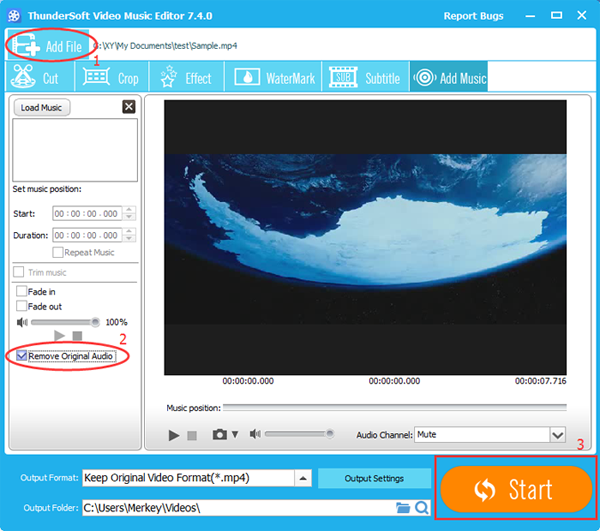Click the output folder search magnifier icon
The image size is (600, 531).
[422, 508]
